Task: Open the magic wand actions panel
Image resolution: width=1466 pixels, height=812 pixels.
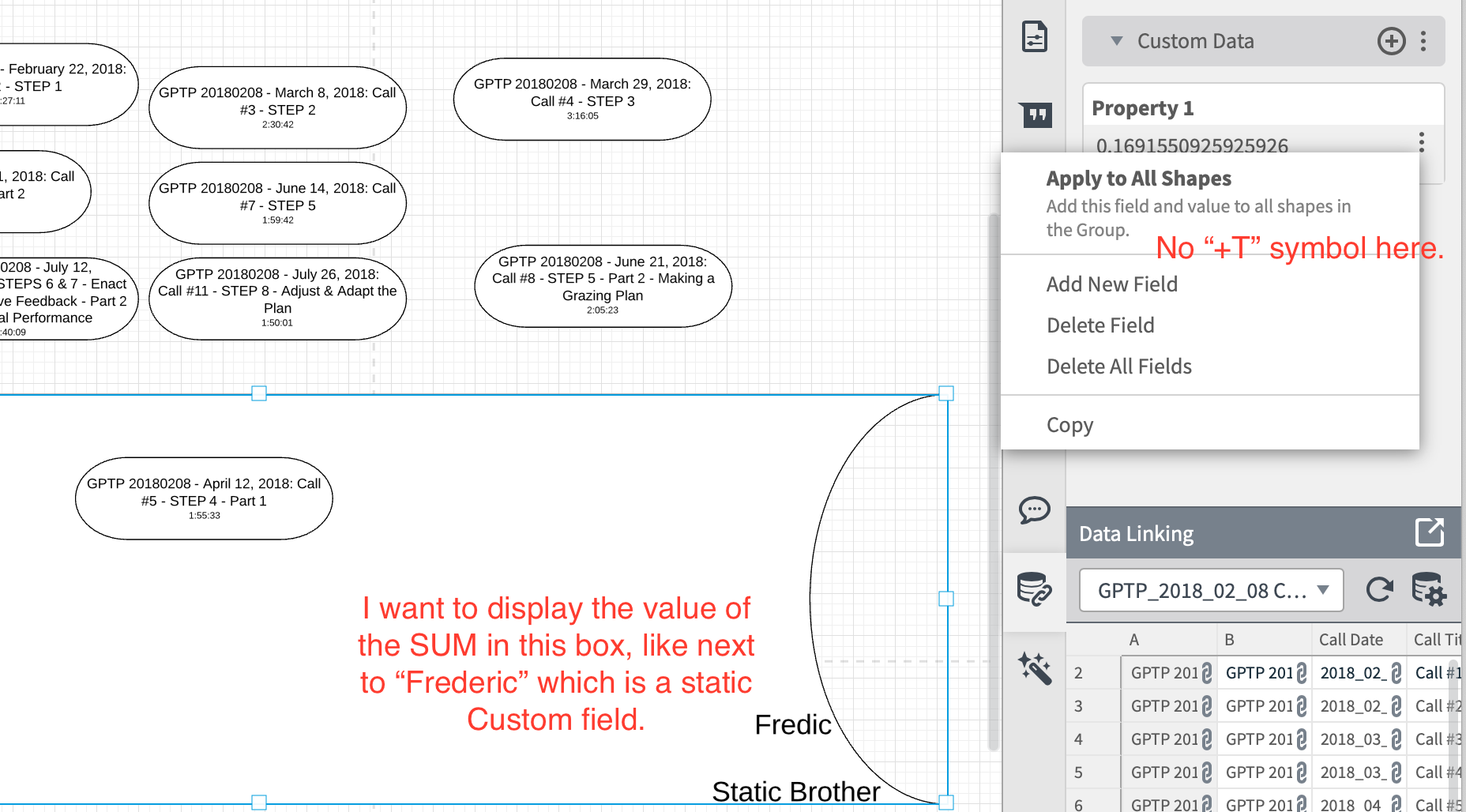Action: 1034,668
